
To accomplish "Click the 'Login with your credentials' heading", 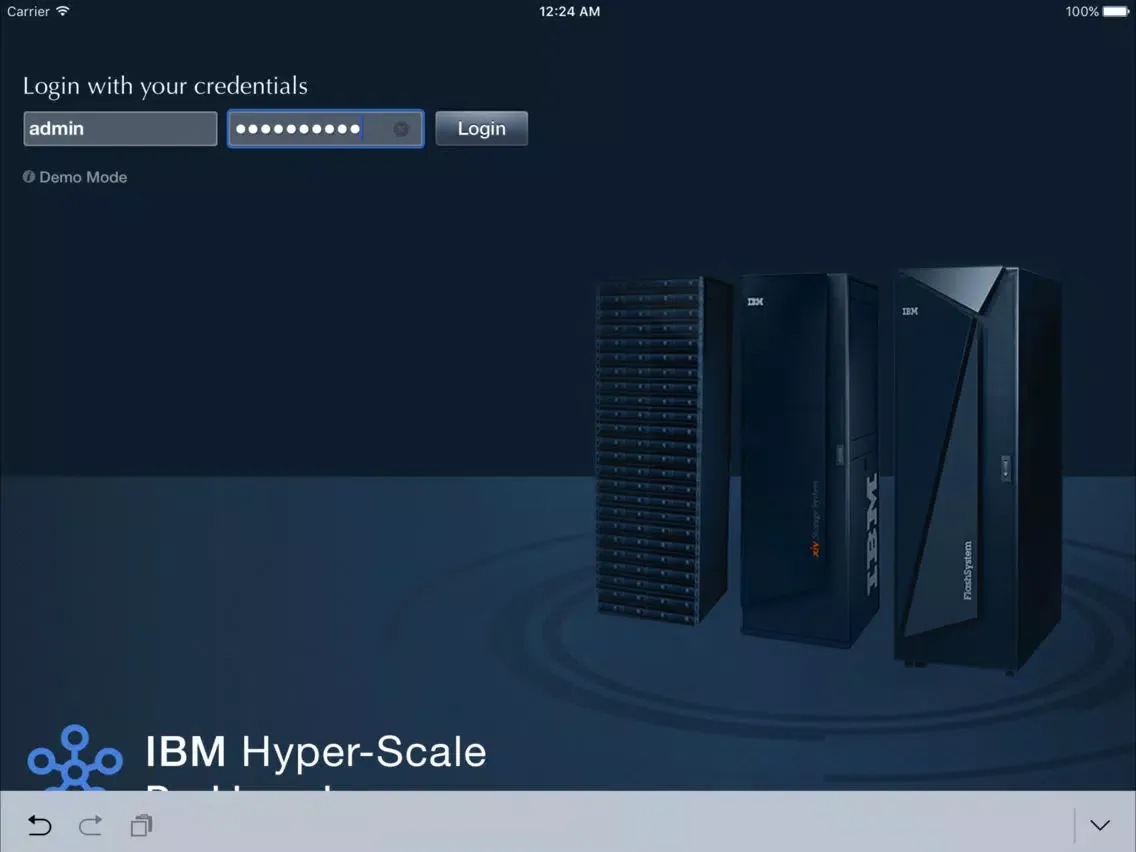I will (x=165, y=85).
